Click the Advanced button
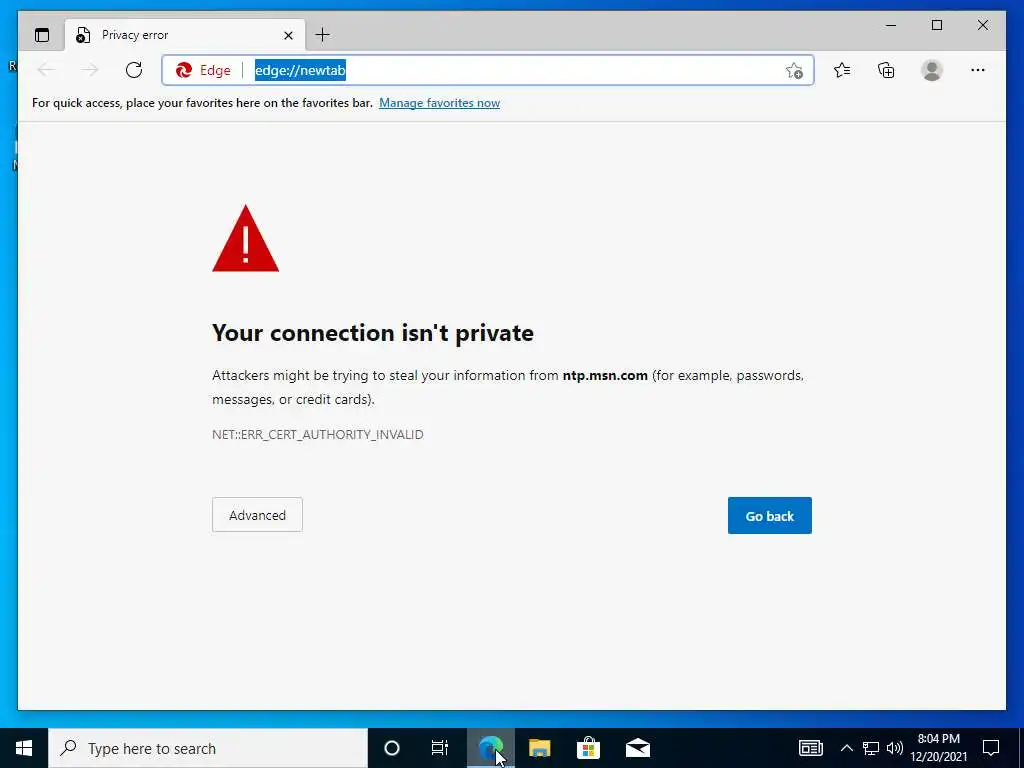 [257, 515]
